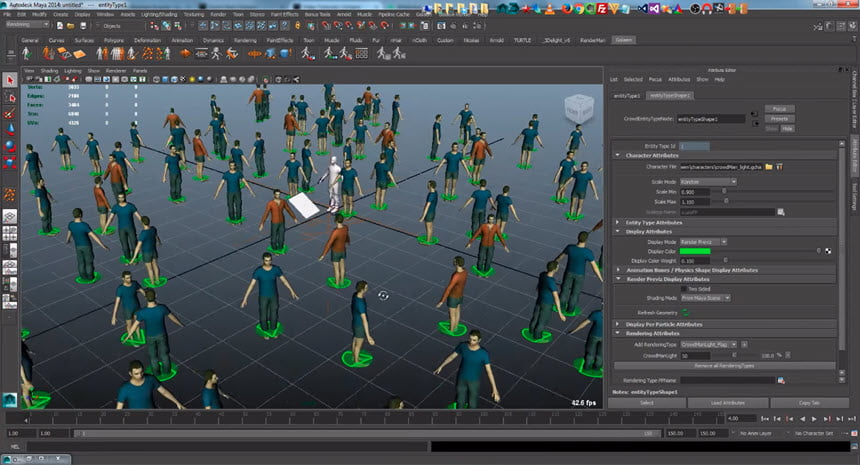The image size is (860, 465).
Task: Open the viewport Shading menu
Action: point(49,71)
